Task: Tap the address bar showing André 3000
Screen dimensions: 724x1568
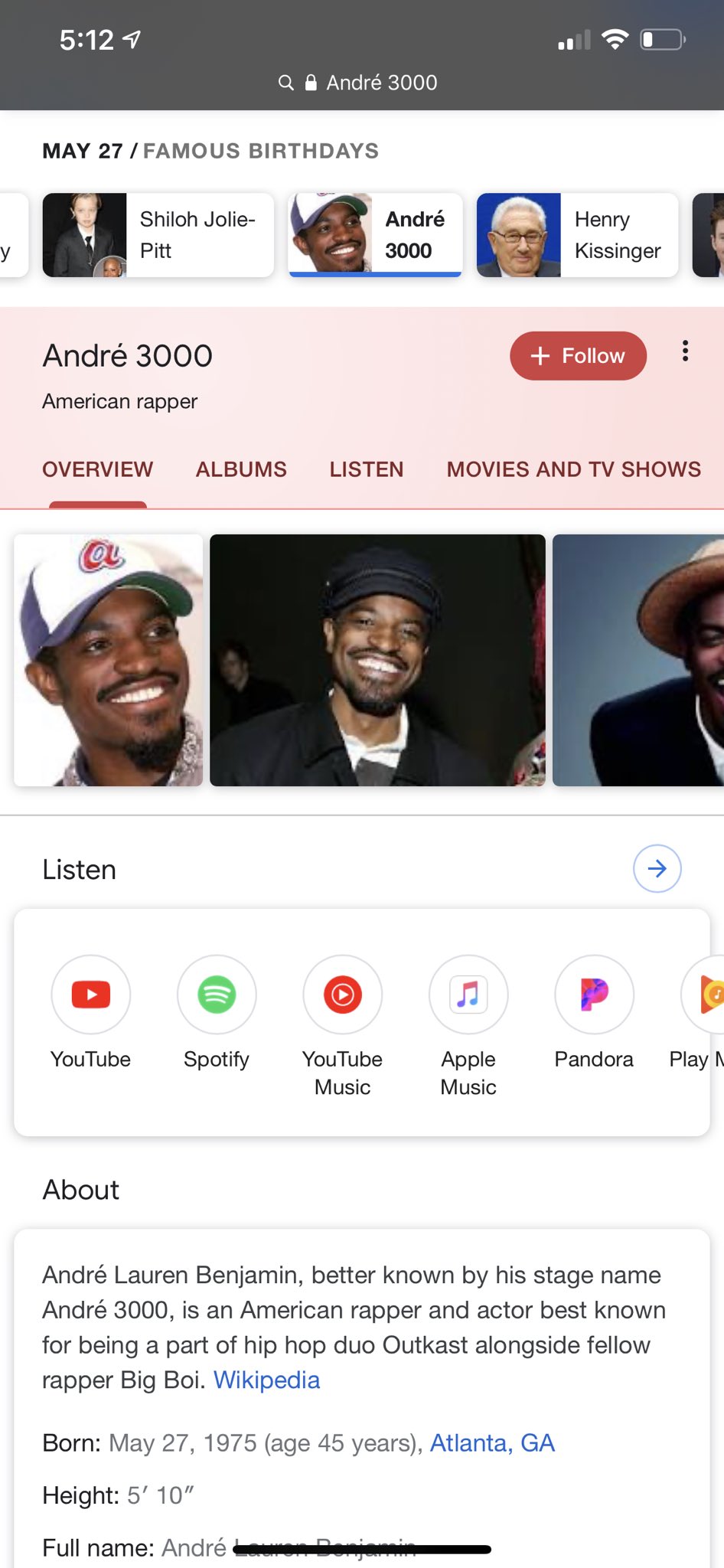Action: [x=358, y=83]
